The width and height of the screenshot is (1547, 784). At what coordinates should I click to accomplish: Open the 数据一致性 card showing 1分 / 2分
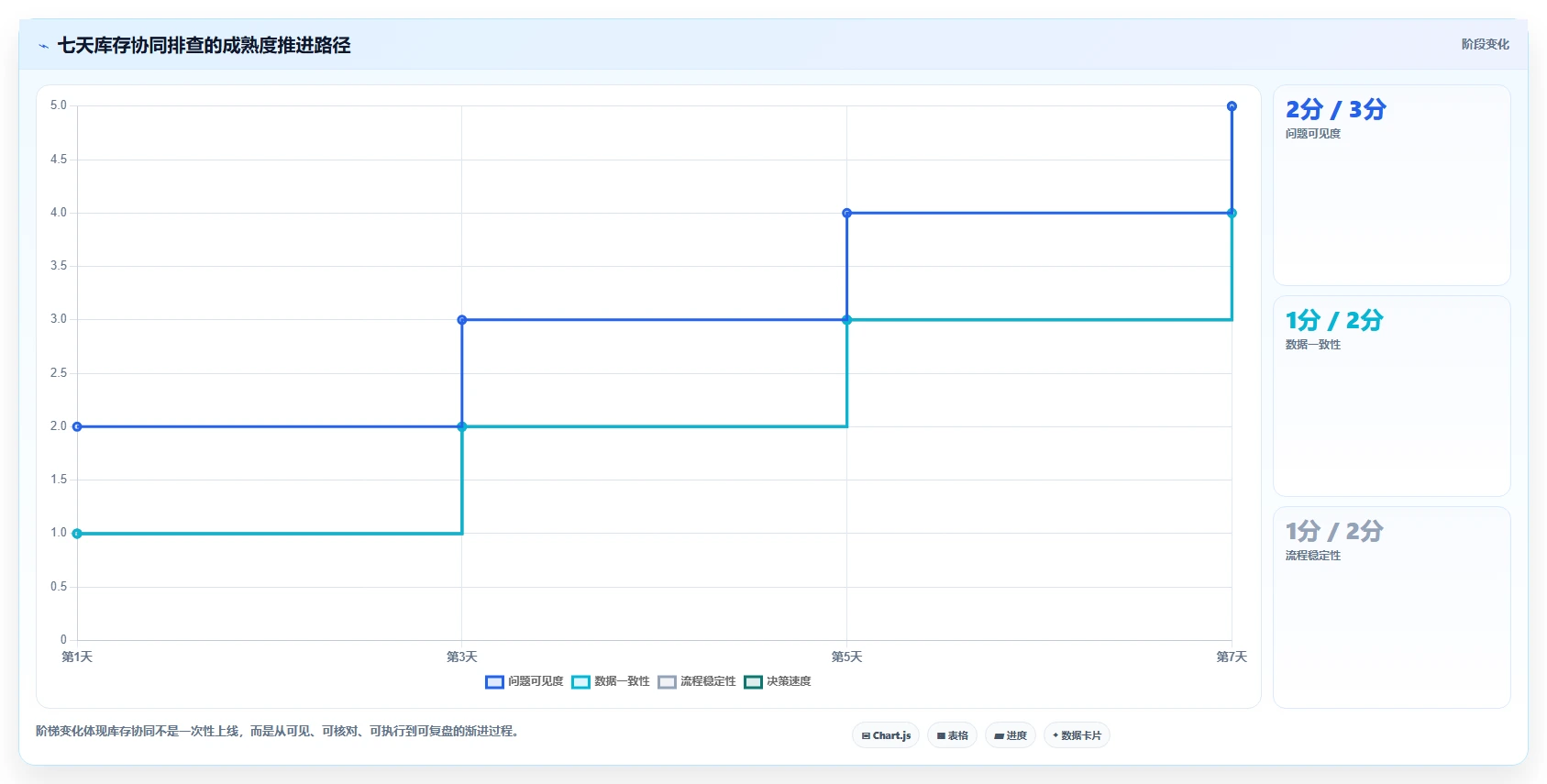coord(1391,396)
